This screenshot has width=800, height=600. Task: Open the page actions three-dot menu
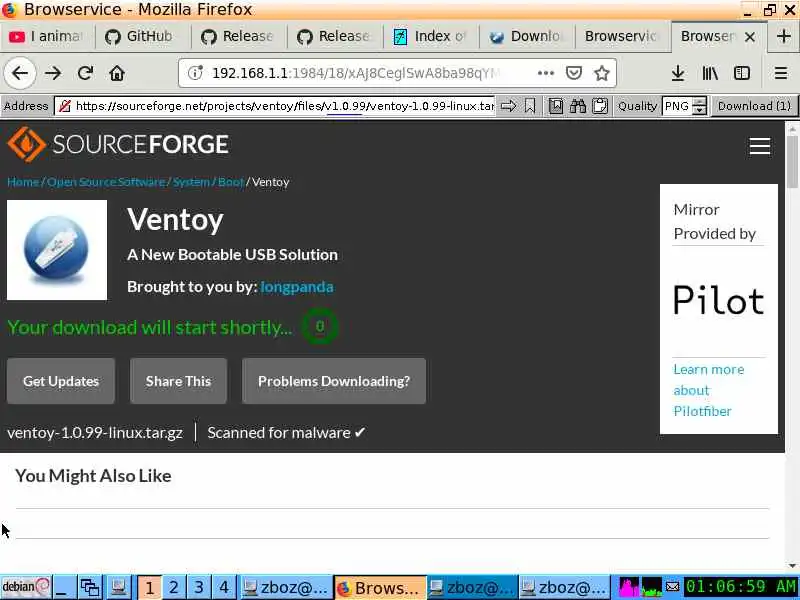click(x=545, y=73)
